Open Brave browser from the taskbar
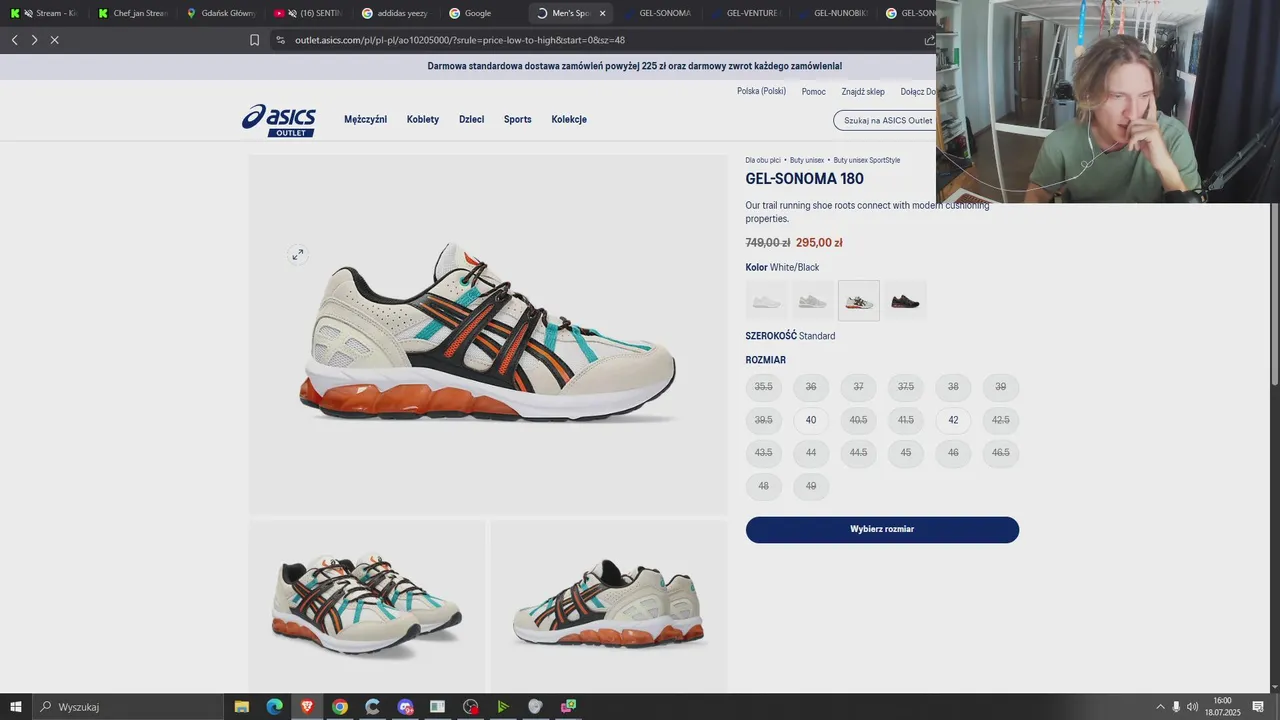This screenshot has height=720, width=1280. [307, 707]
